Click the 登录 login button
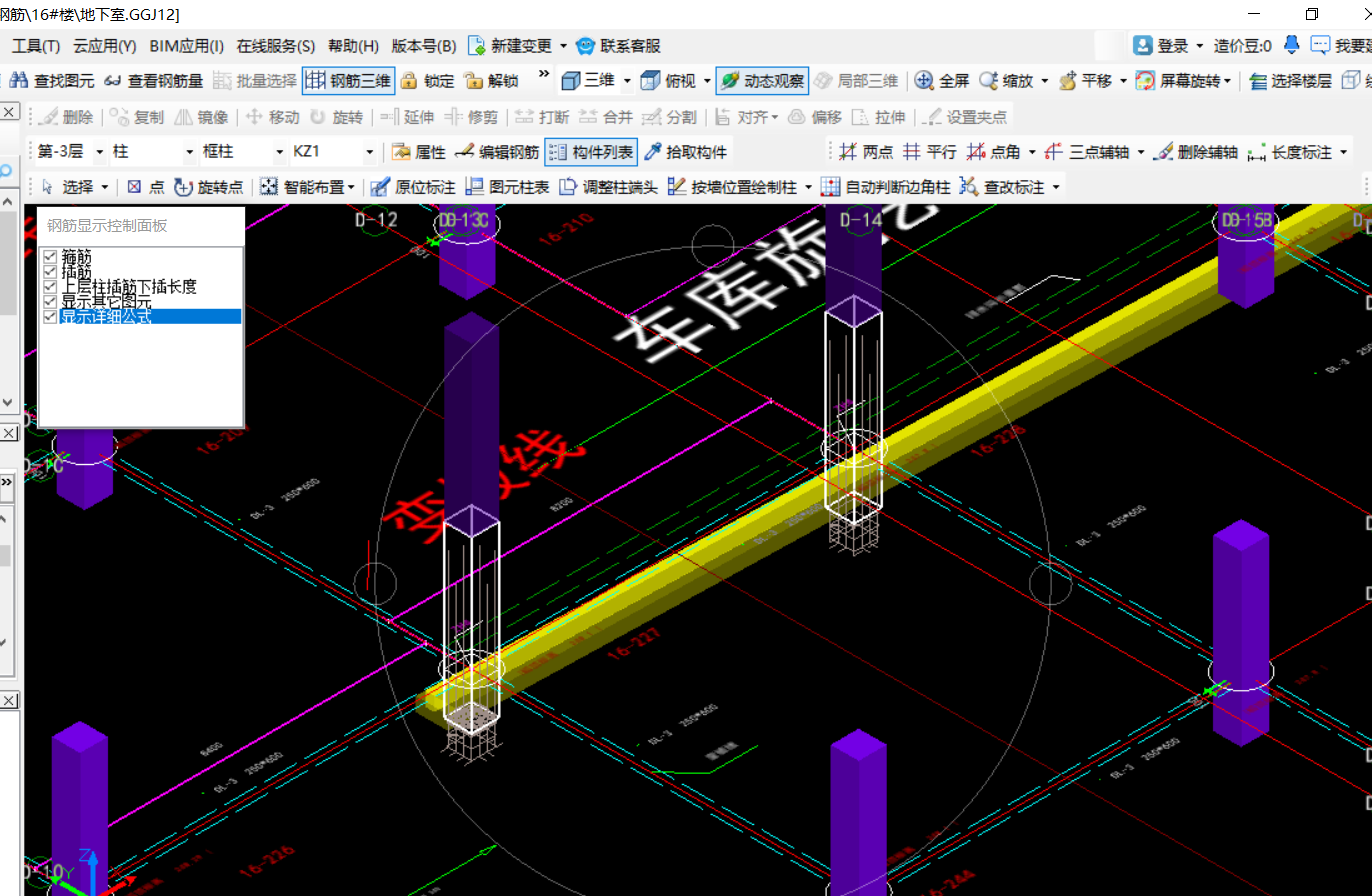 pyautogui.click(x=1163, y=46)
